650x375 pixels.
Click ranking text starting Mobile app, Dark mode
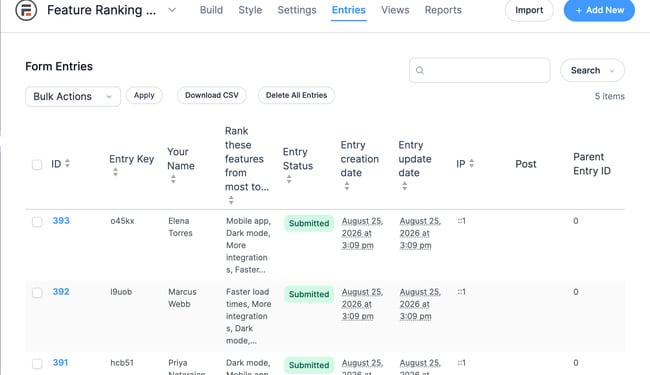[248, 245]
